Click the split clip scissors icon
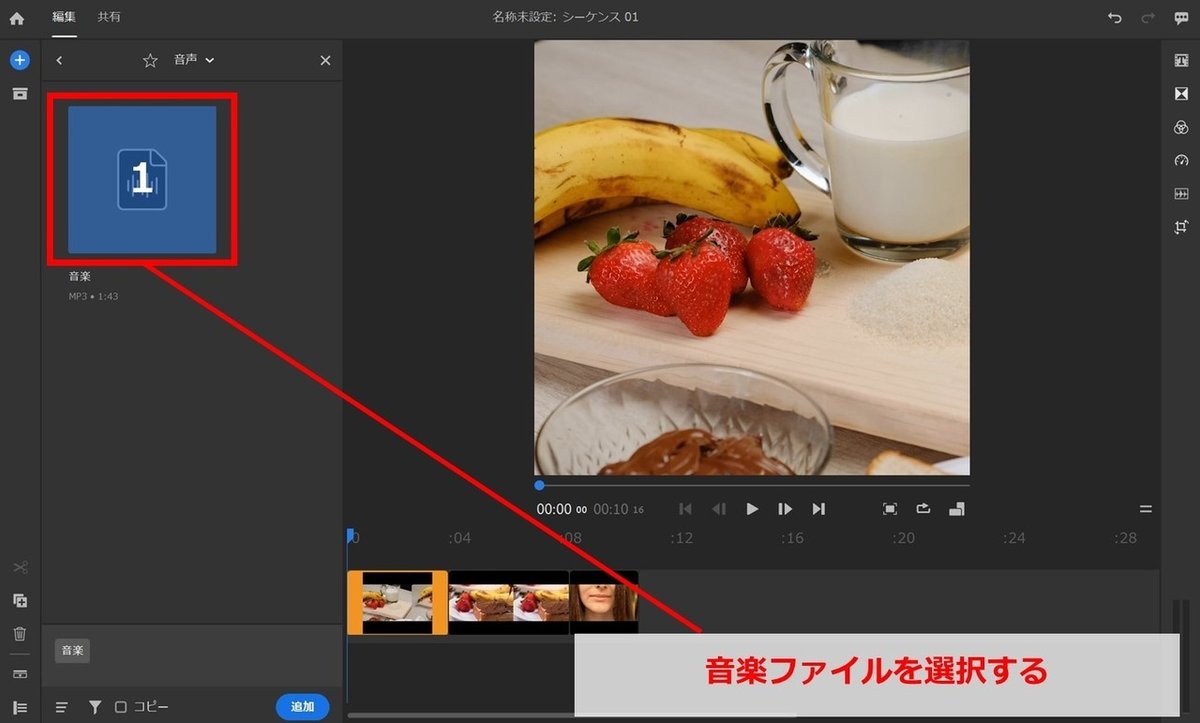 (x=20, y=568)
